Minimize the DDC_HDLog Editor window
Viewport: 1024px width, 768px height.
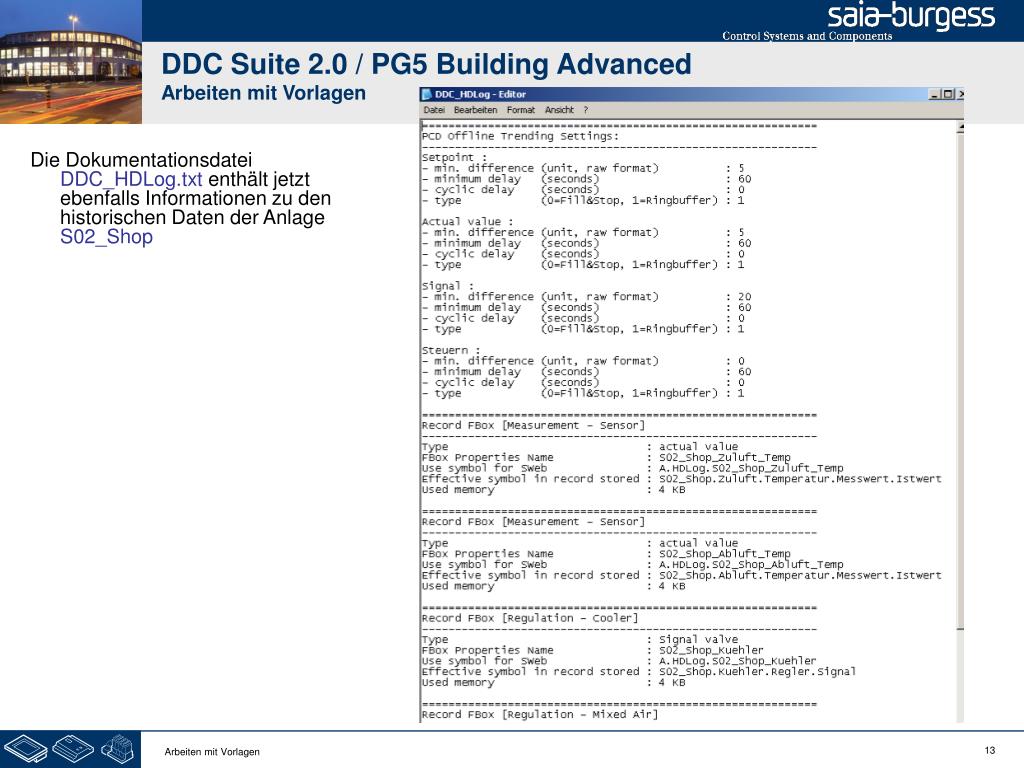coord(935,94)
